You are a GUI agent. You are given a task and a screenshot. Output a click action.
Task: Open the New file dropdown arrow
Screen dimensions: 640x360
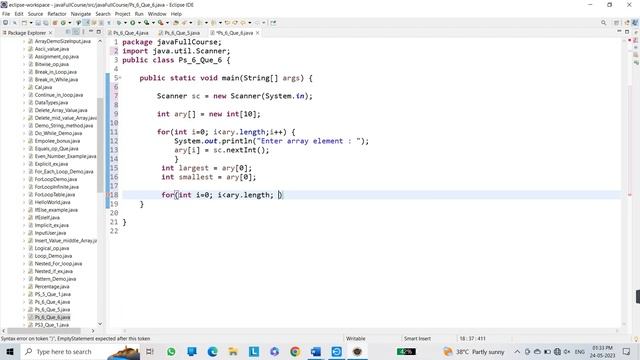coord(31,23)
